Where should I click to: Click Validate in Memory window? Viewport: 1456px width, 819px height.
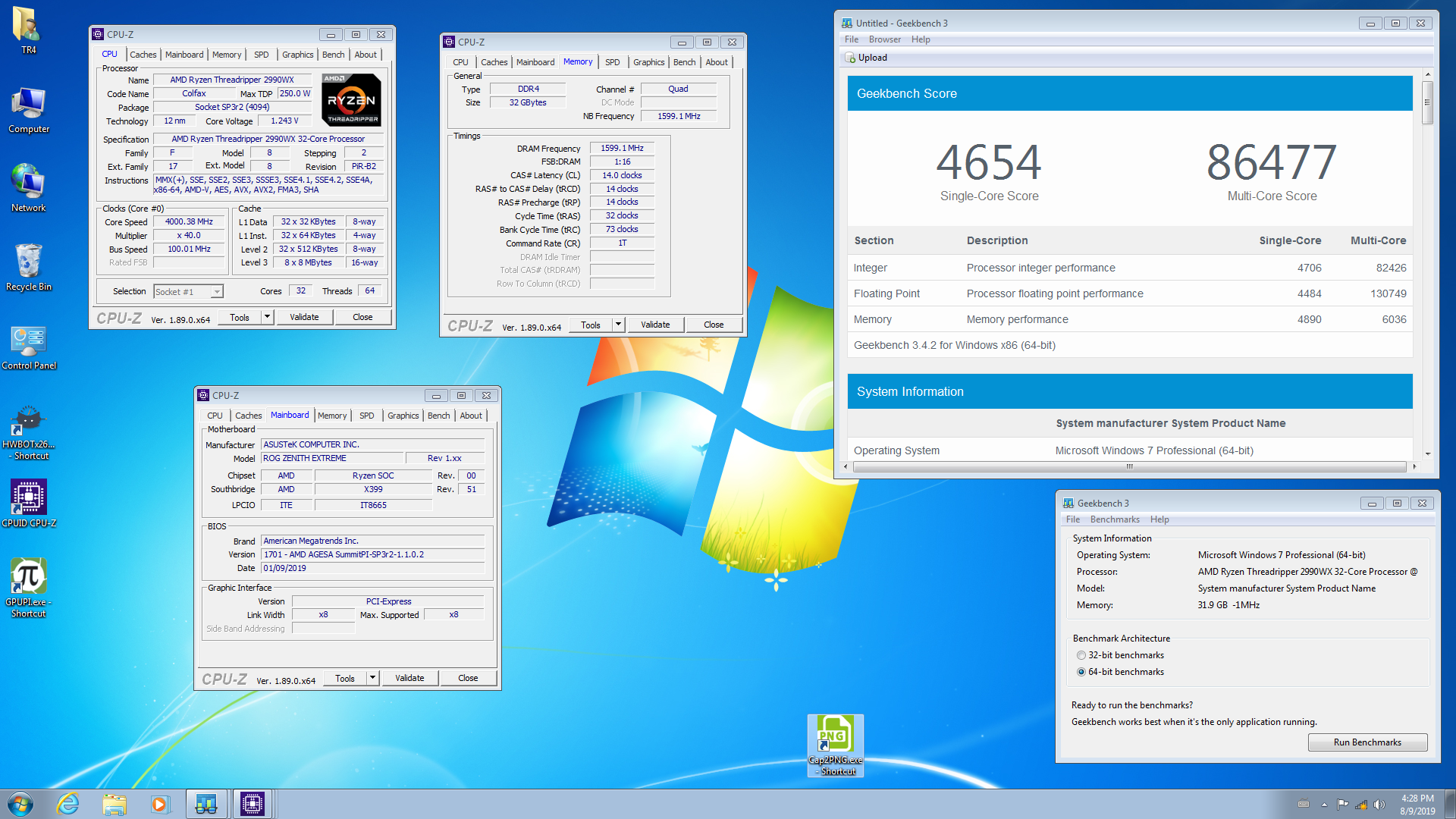655,325
